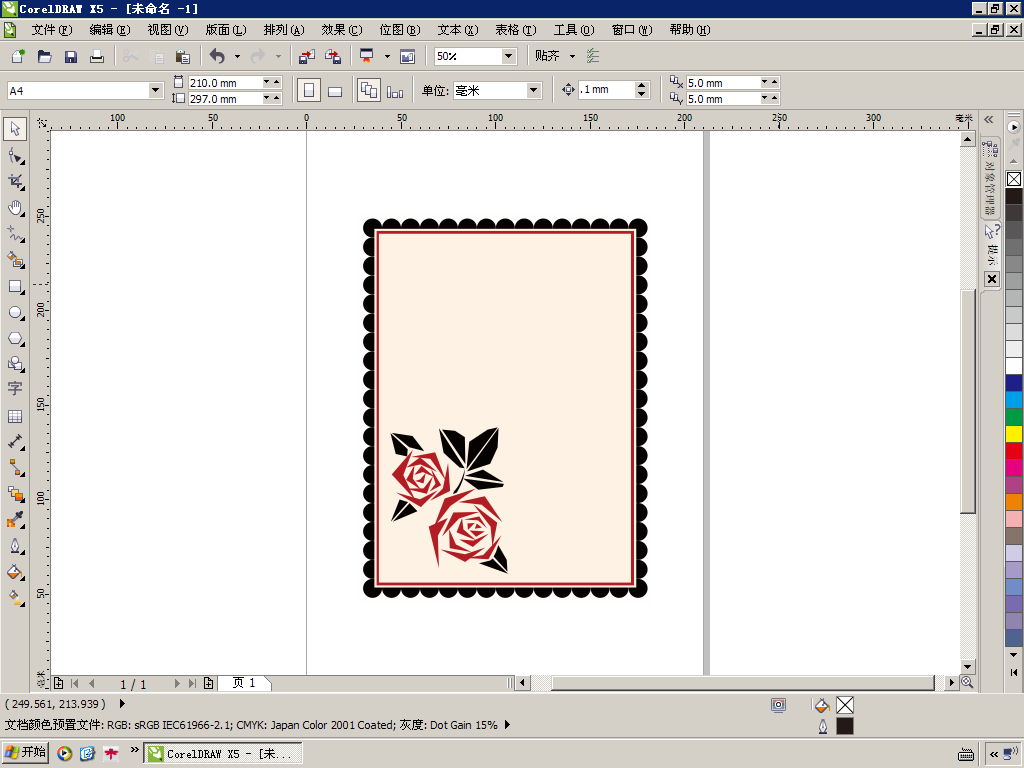Select the Pan hand tool

pos(15,208)
